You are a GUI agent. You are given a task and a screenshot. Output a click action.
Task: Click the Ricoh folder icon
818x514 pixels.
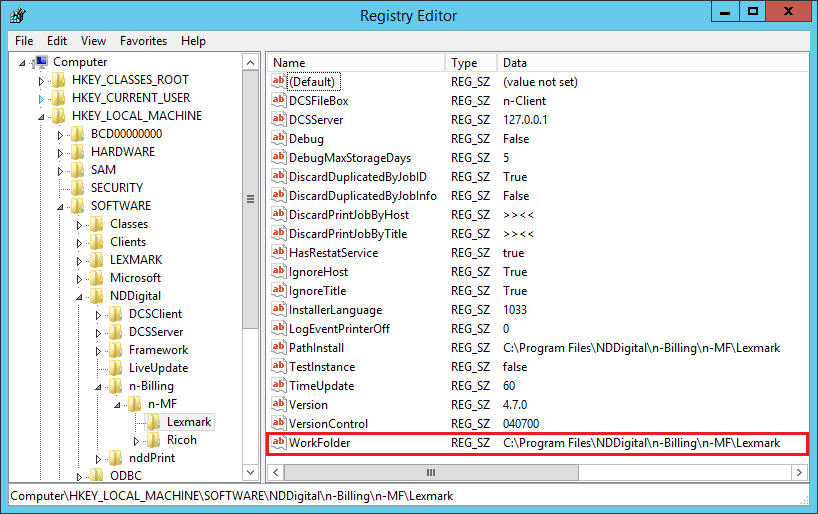coord(153,440)
